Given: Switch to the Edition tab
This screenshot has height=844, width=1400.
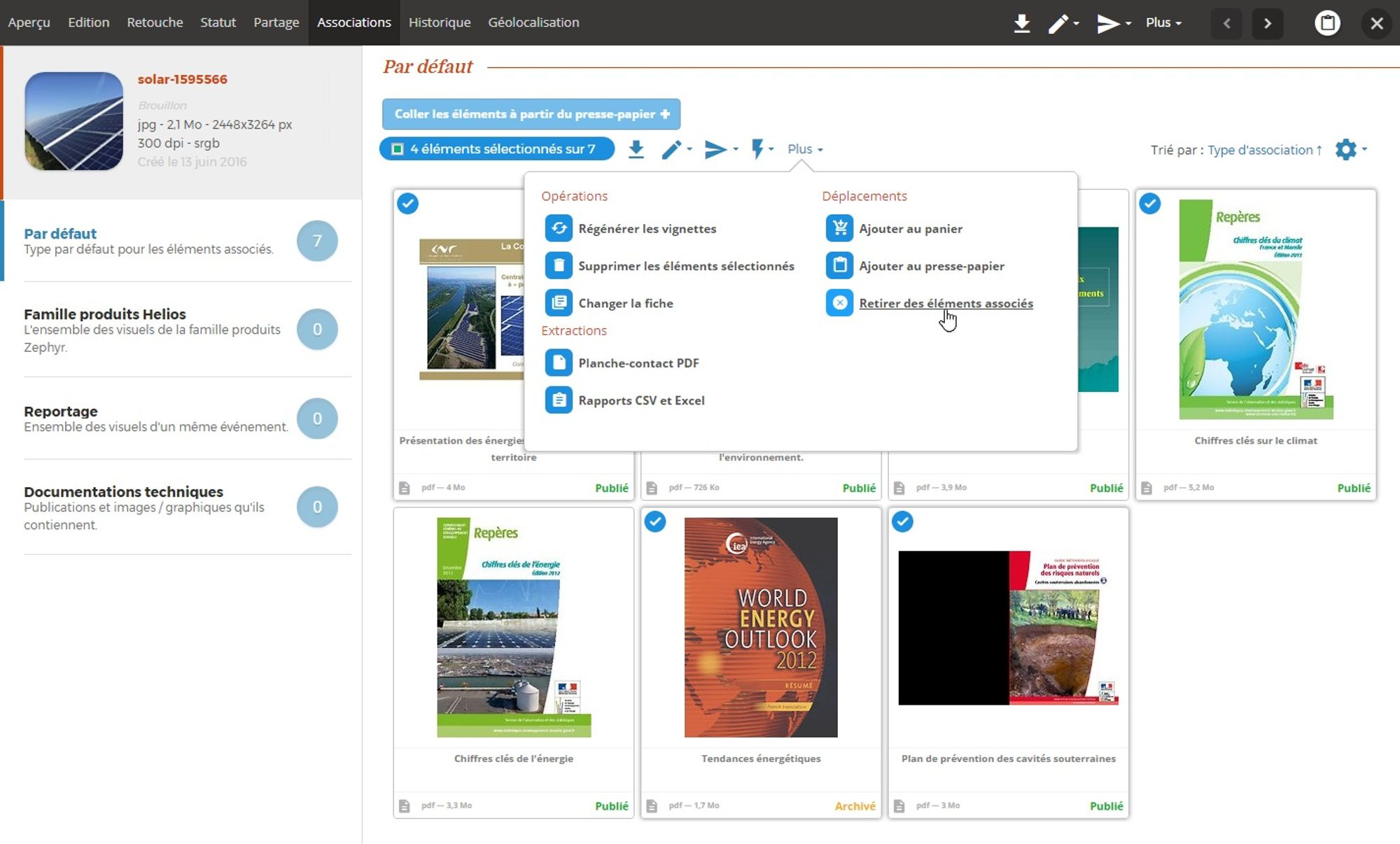Looking at the screenshot, I should [x=88, y=22].
